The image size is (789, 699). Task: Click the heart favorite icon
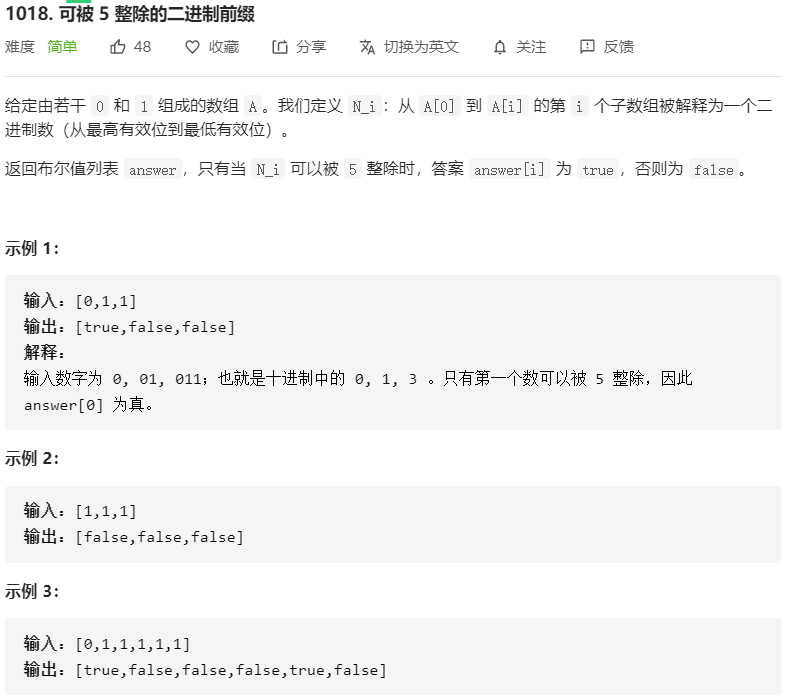[x=192, y=47]
